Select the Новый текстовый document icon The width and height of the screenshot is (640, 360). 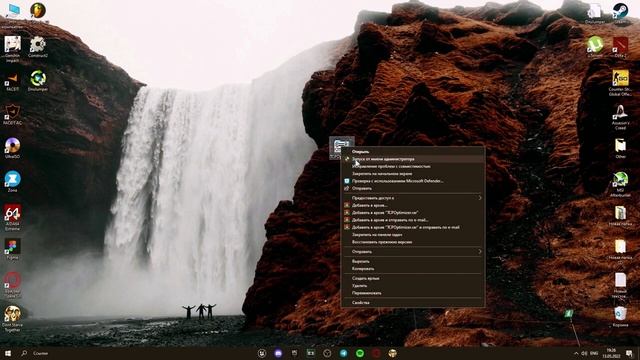[x=620, y=285]
